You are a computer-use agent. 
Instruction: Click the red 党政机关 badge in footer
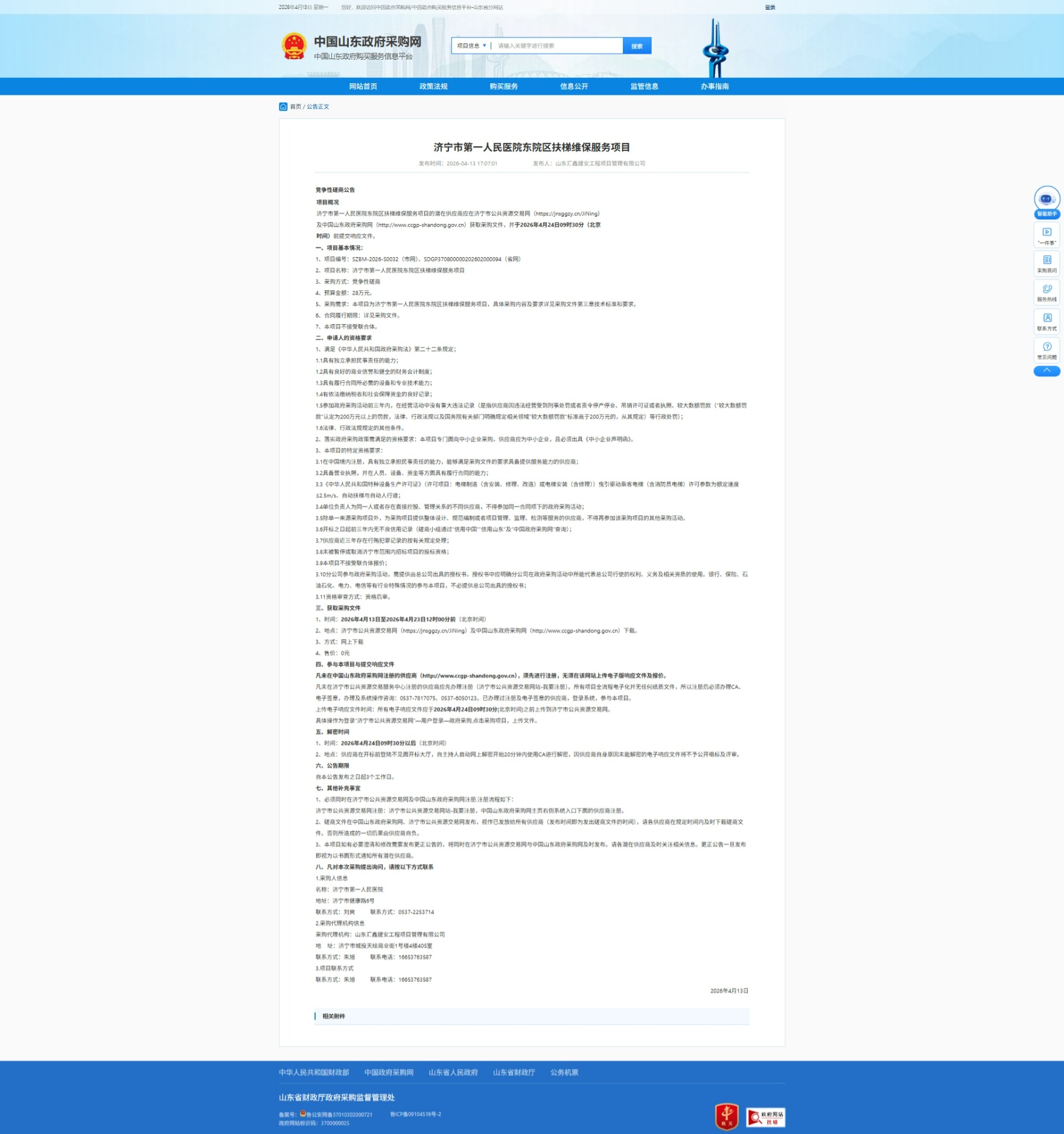[x=727, y=1116]
